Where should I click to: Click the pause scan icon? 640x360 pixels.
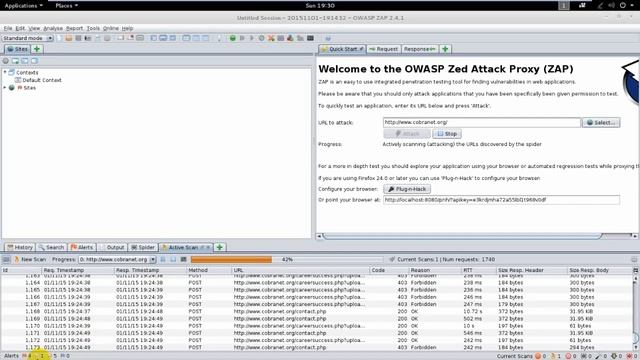163,259
